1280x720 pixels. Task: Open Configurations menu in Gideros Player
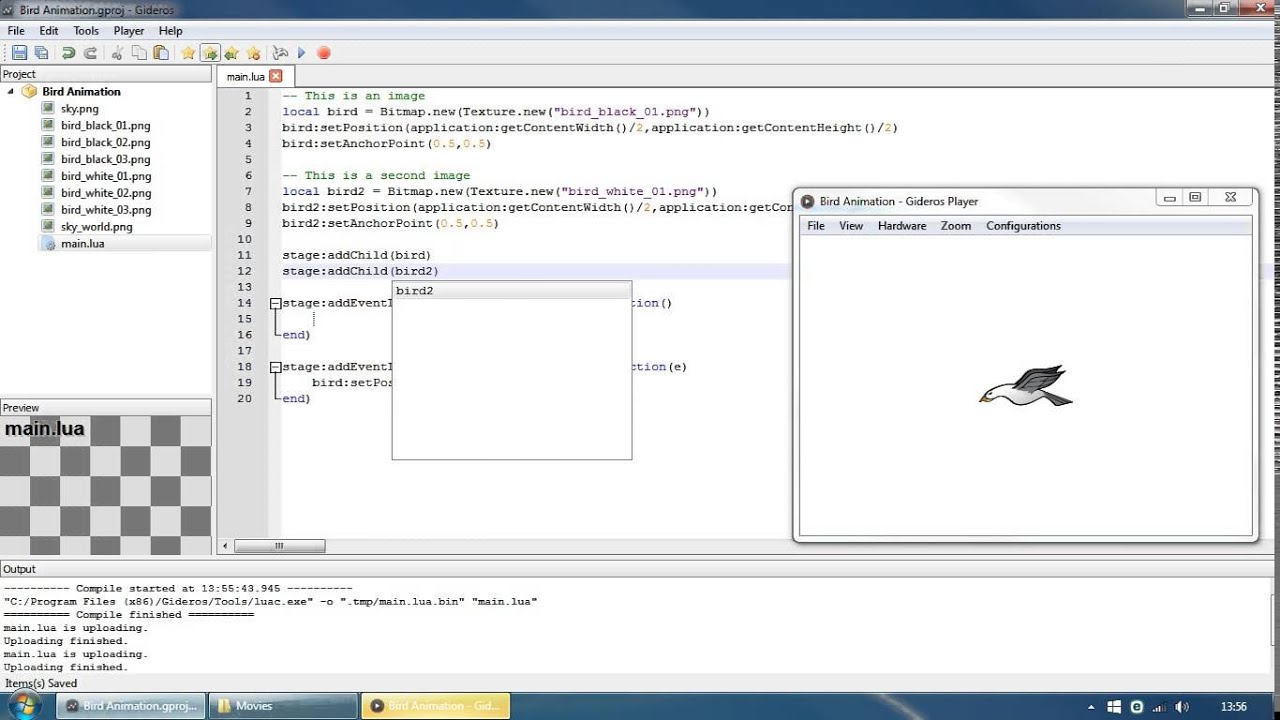click(x=1023, y=226)
